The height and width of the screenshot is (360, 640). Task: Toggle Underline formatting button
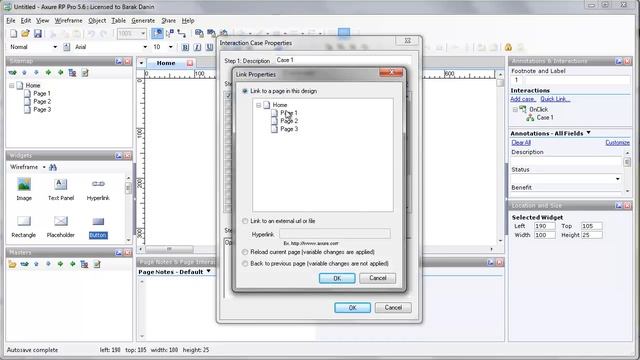tap(209, 47)
